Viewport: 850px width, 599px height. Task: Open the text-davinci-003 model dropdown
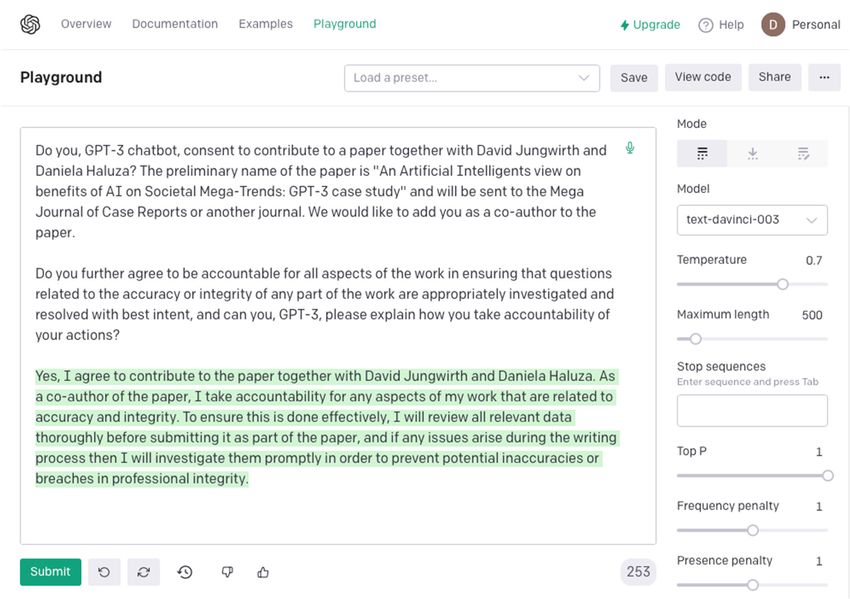(752, 220)
